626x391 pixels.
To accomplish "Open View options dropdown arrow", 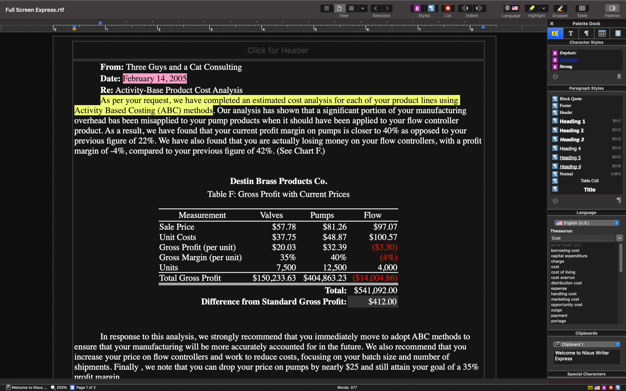I will pos(363,8).
